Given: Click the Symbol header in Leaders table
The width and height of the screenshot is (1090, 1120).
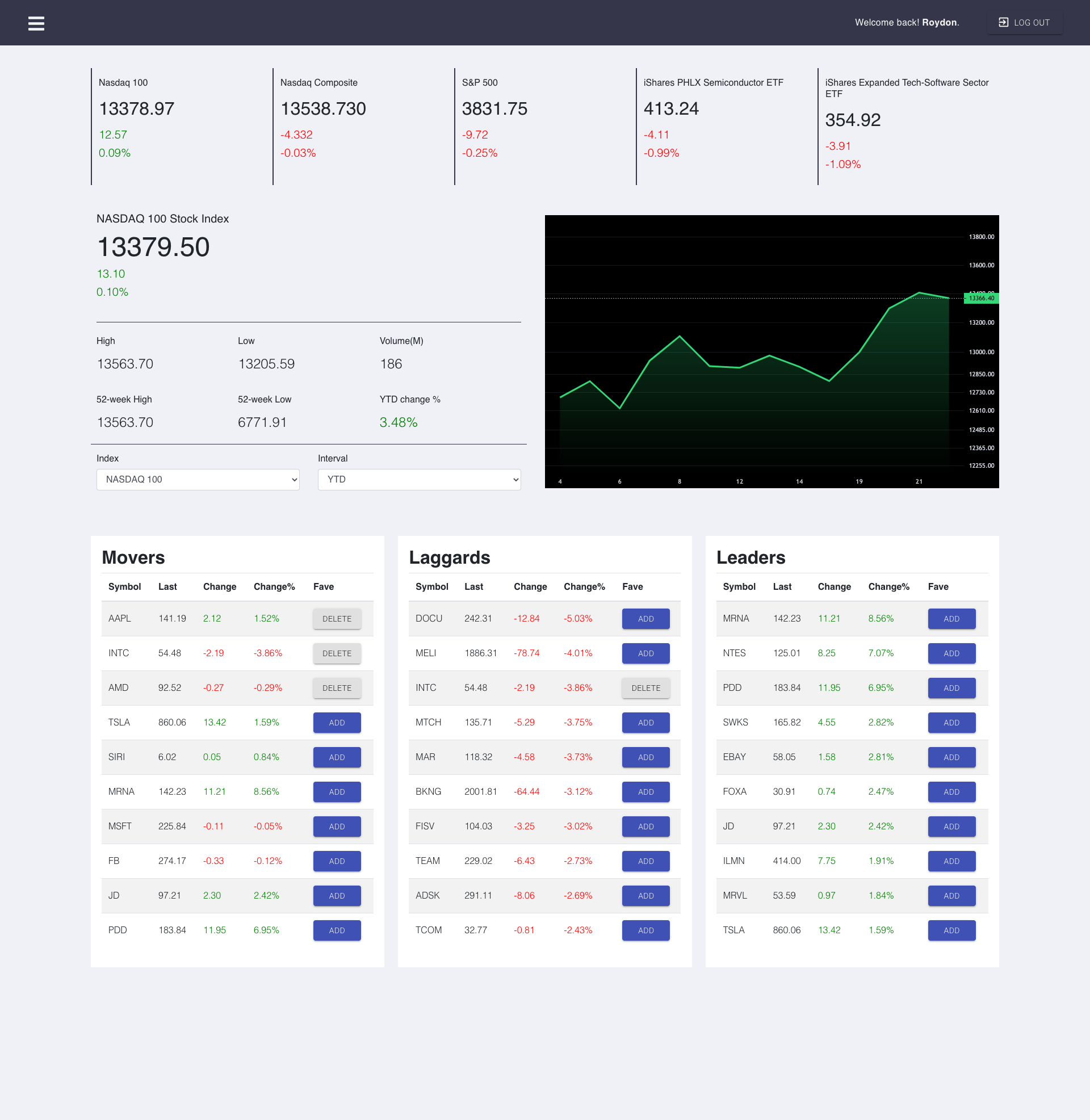Looking at the screenshot, I should (739, 586).
